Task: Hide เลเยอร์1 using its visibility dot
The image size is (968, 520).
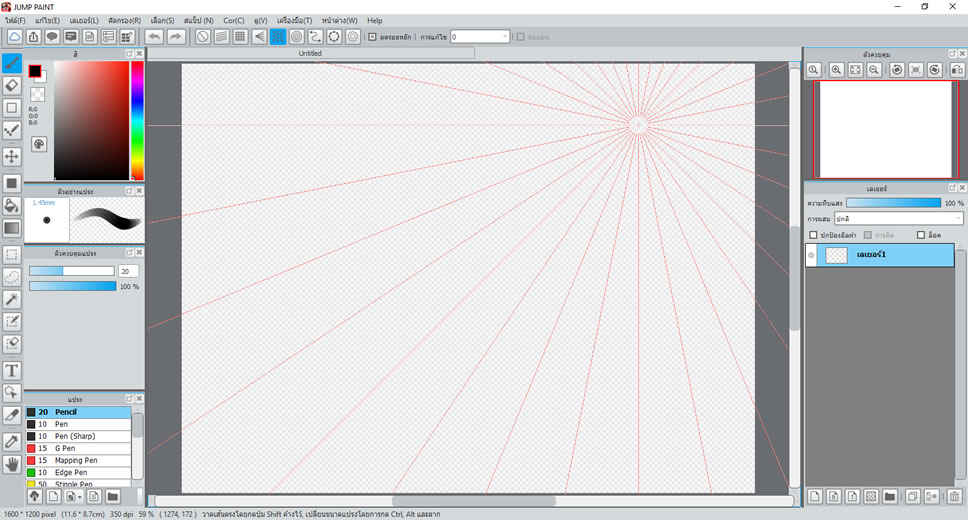Action: pyautogui.click(x=811, y=255)
